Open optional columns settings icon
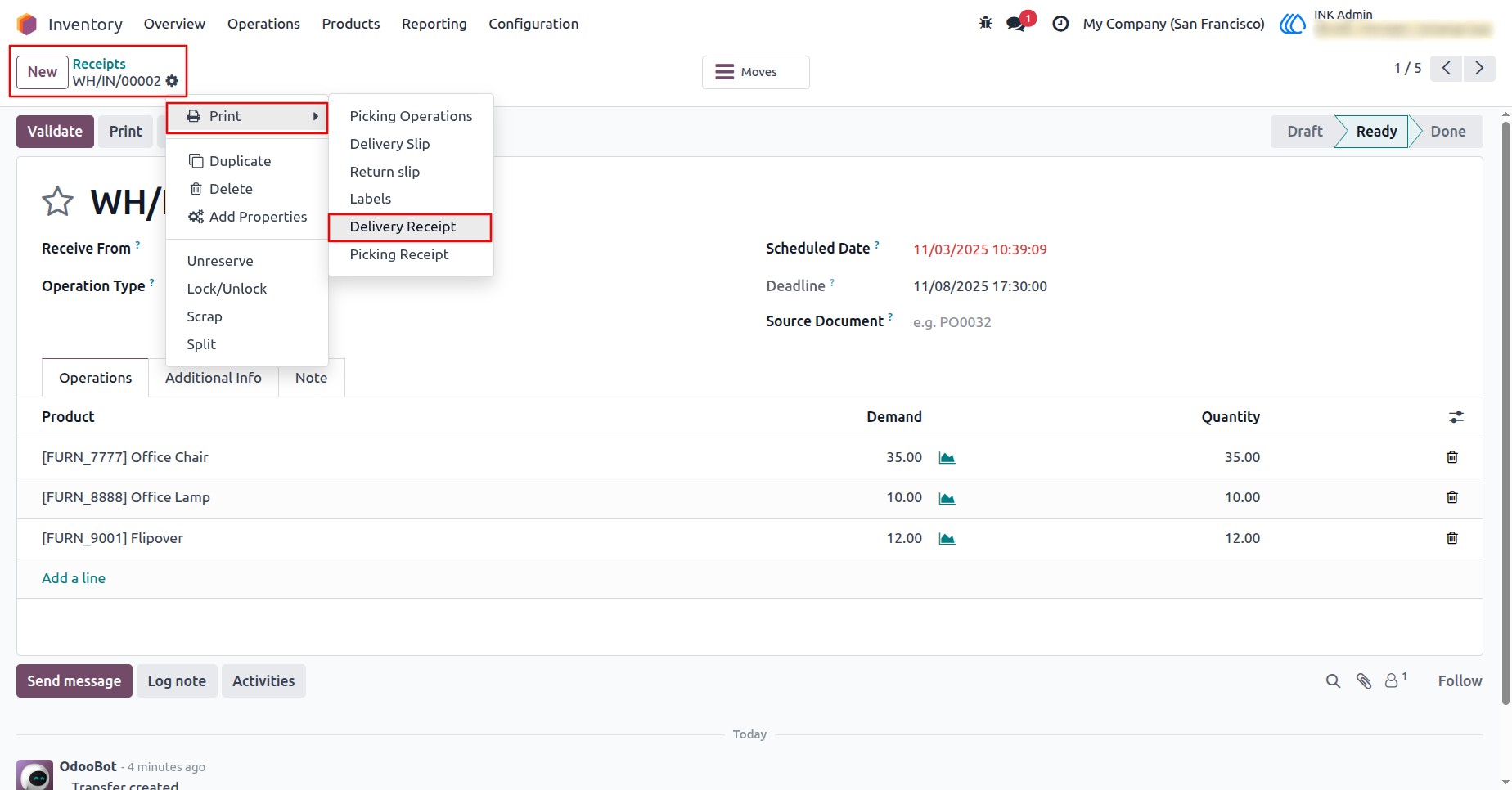This screenshot has width=1512, height=790. [x=1456, y=417]
